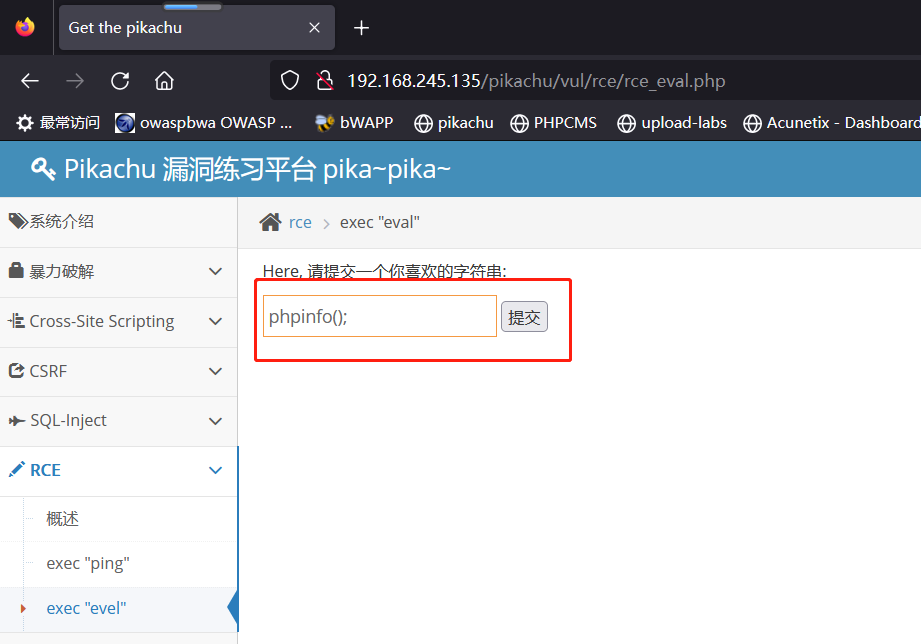The image size is (921, 644).
Task: Go forward to next page
Action: 75,80
